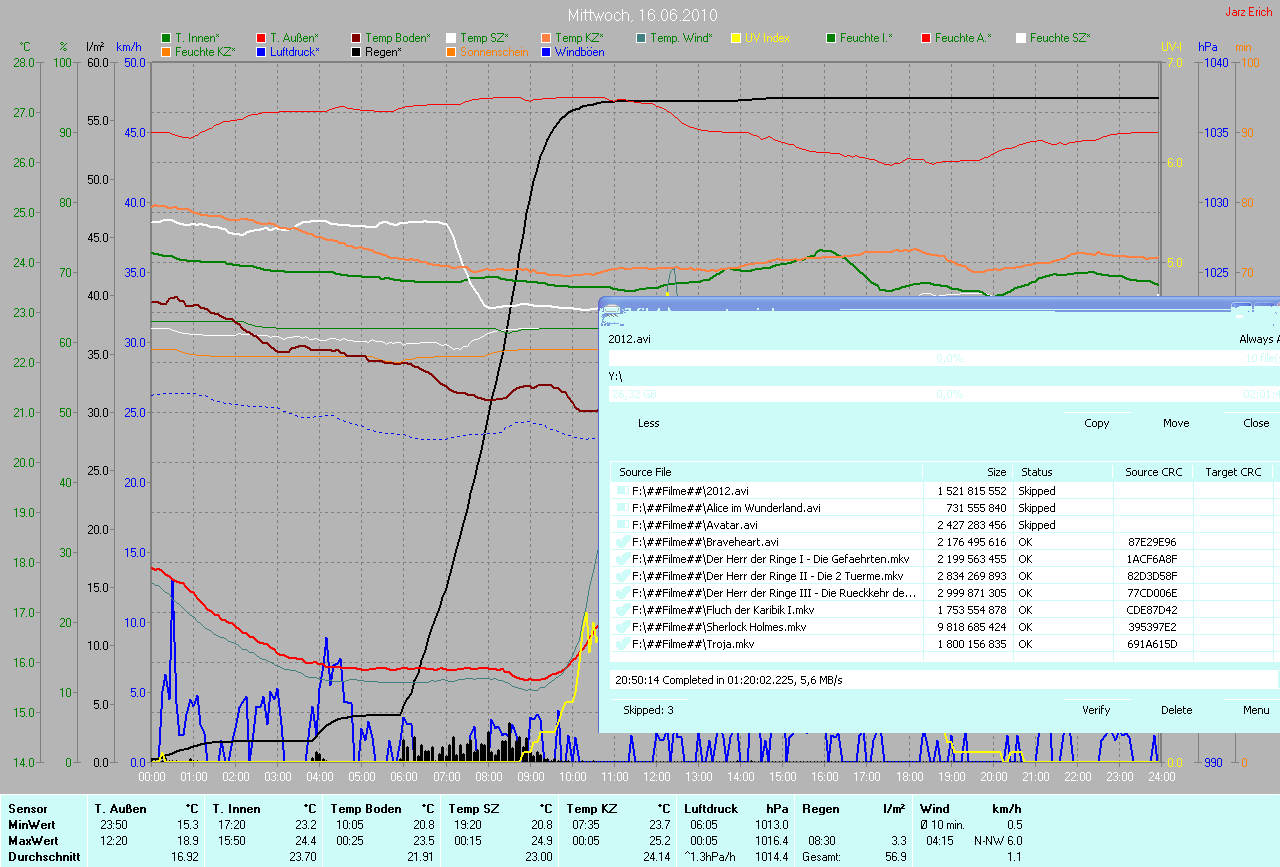The image size is (1280, 867).
Task: Open the Menu in the copy dialog
Action: pos(1256,710)
